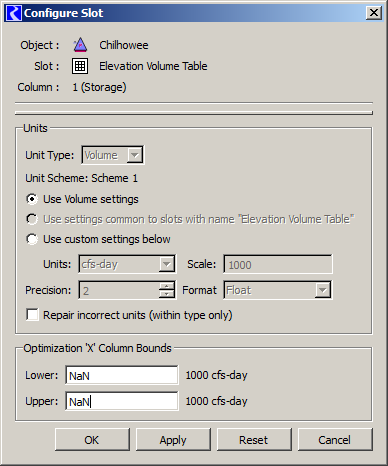Click the '1000 cfs-day' label beside Upper
The height and width of the screenshot is (466, 388).
[216, 401]
